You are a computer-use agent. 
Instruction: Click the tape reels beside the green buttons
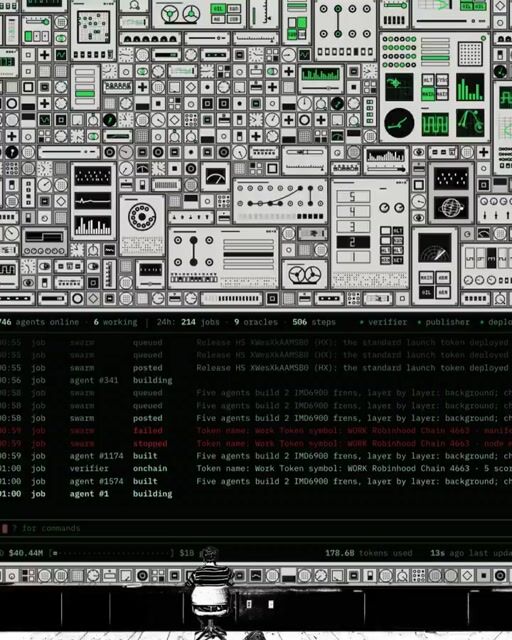coord(180,15)
